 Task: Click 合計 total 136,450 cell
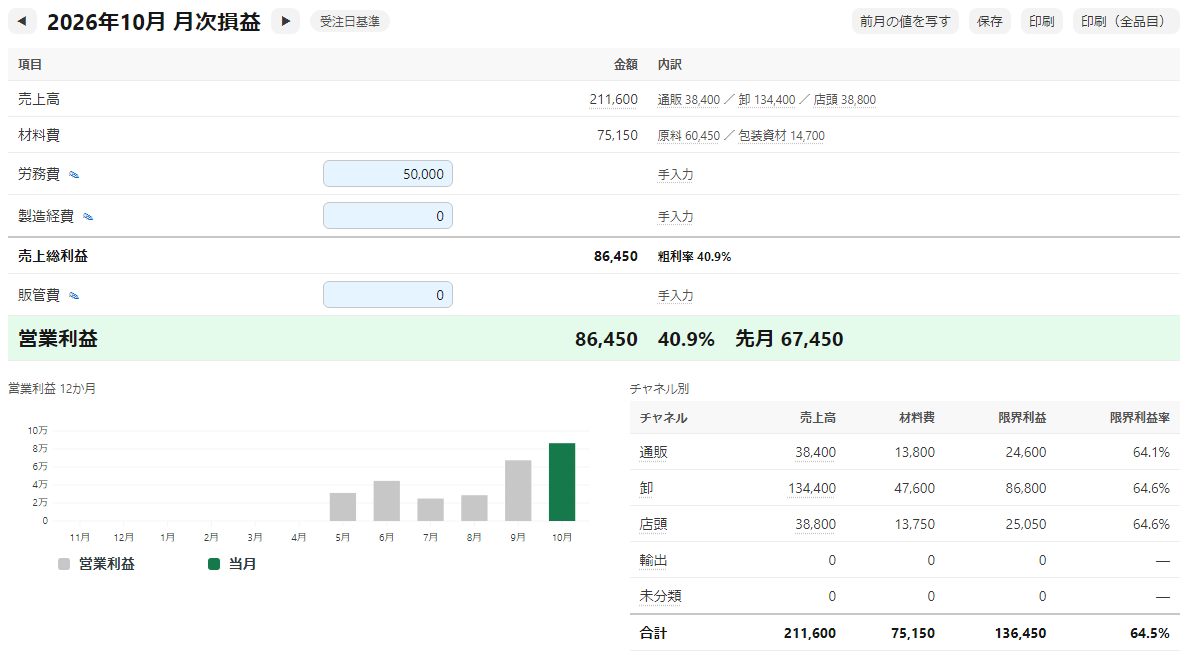click(1021, 634)
